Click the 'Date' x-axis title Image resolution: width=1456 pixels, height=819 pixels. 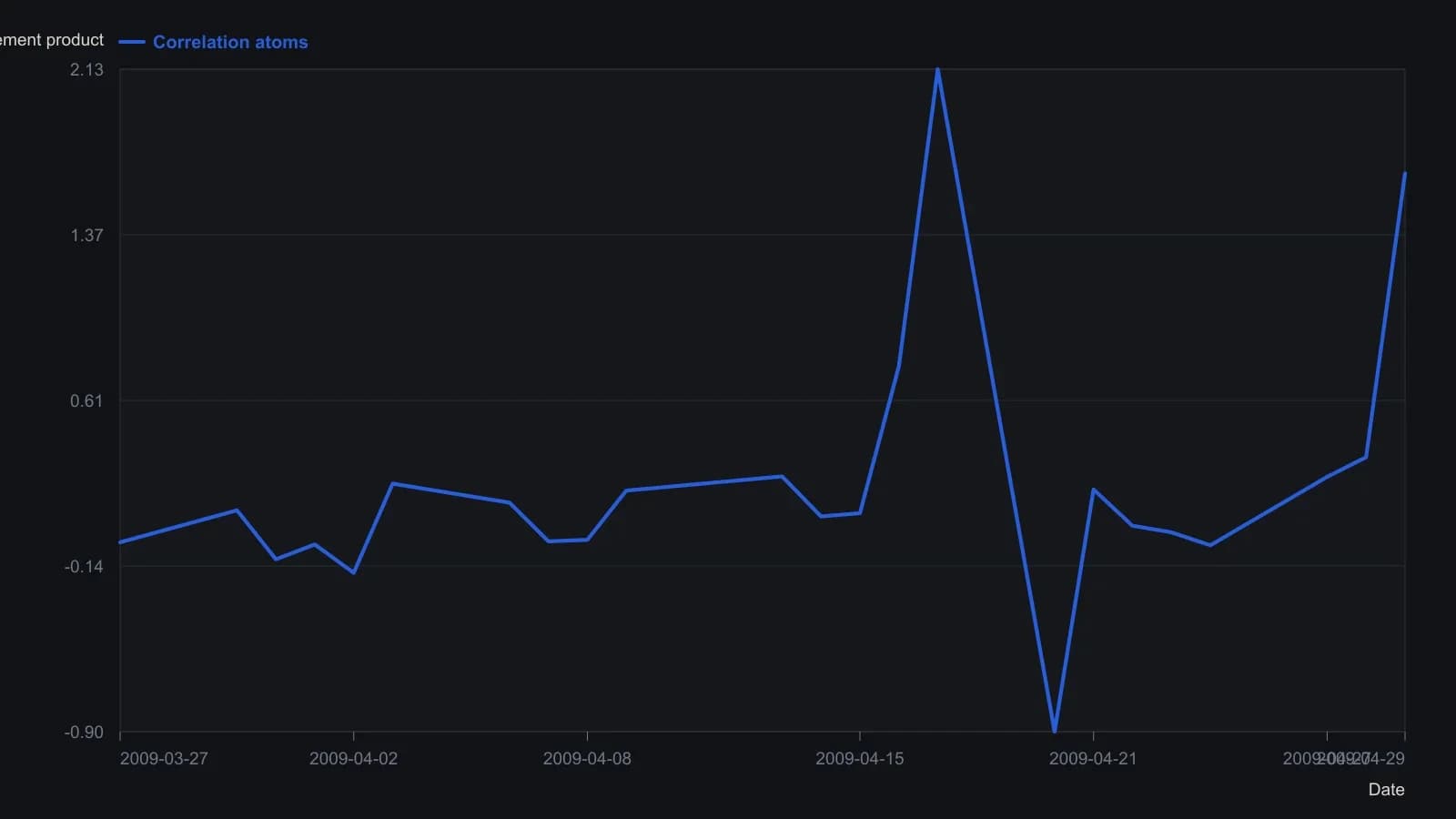point(1386,790)
